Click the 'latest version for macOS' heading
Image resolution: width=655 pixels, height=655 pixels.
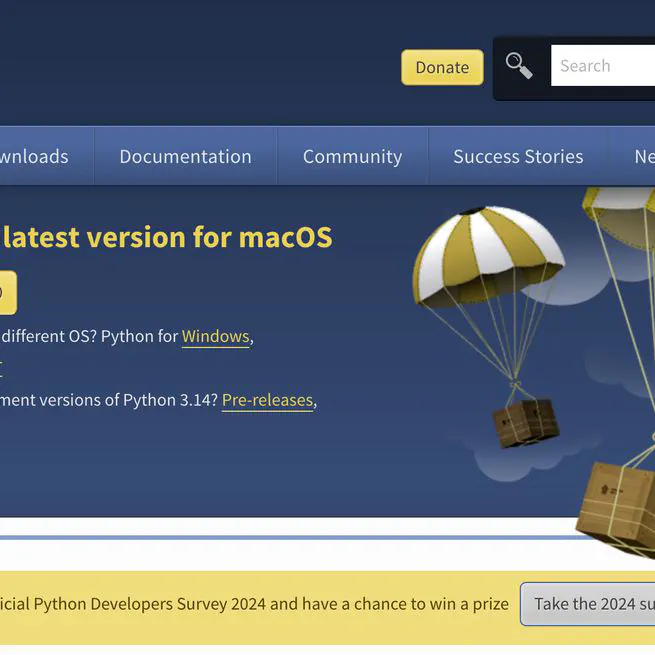click(168, 237)
